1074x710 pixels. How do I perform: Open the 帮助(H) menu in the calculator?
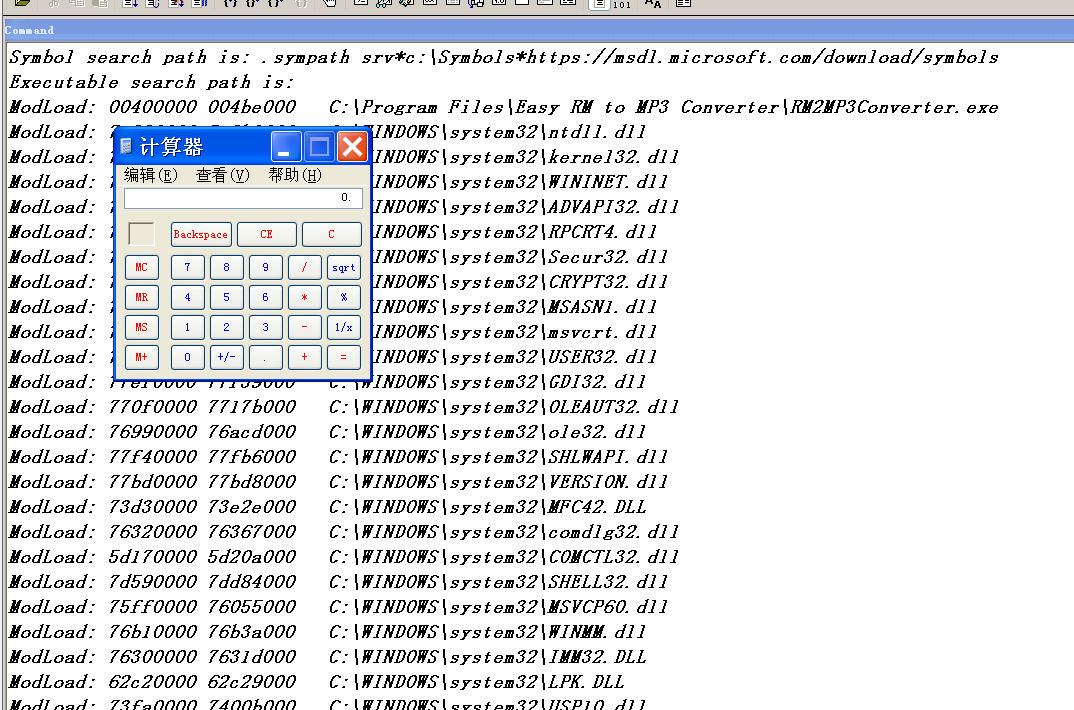(295, 175)
